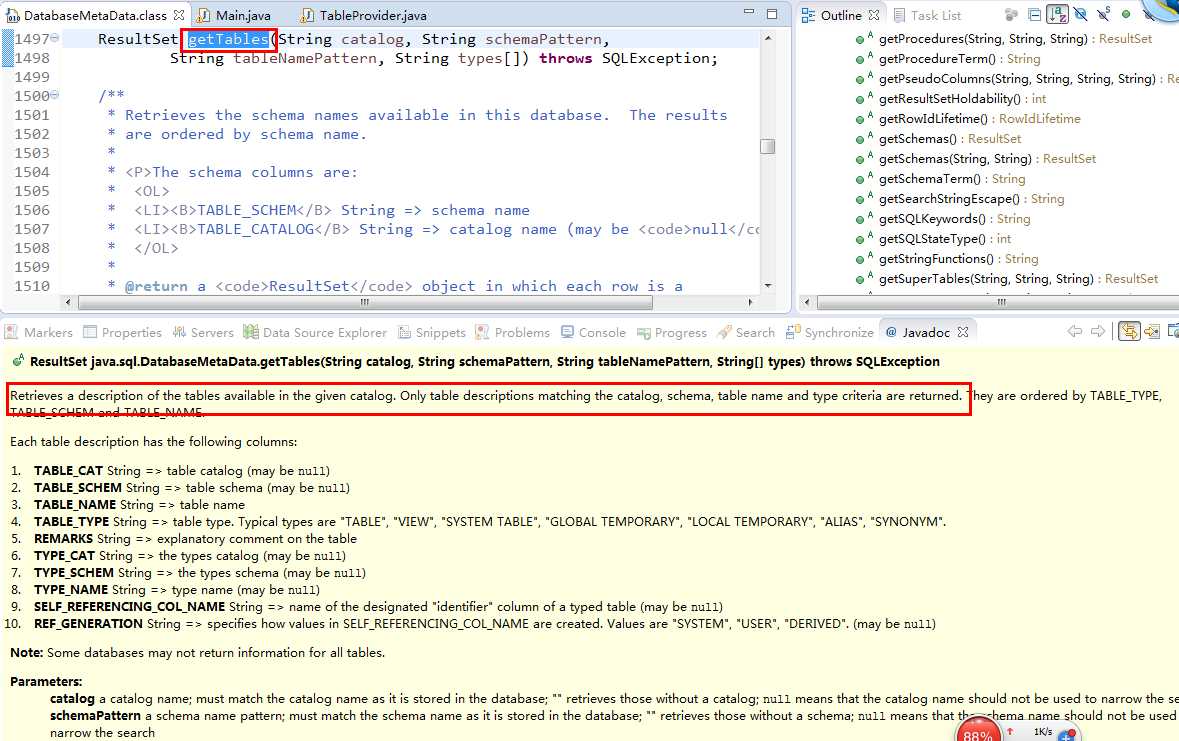Open the Search view tab

click(x=746, y=333)
